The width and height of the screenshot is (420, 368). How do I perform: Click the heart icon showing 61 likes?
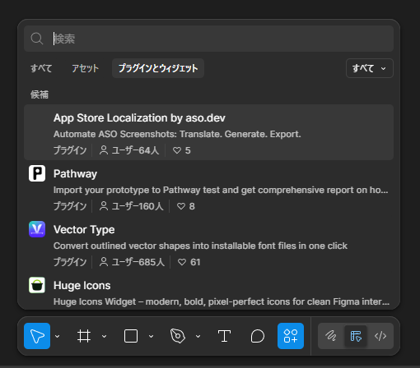point(182,262)
